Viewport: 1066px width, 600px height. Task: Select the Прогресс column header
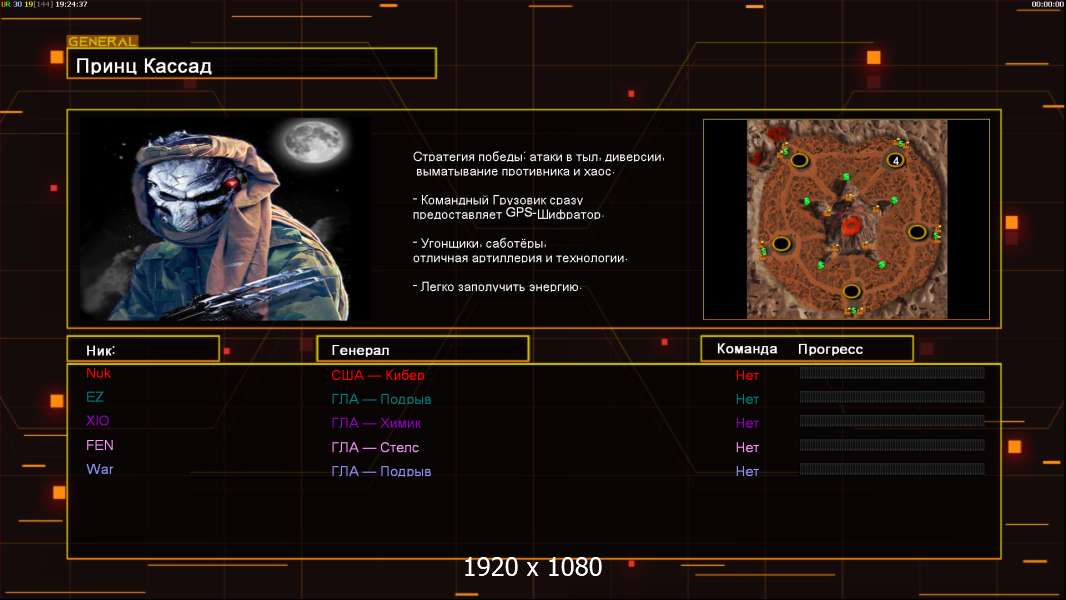click(x=830, y=349)
